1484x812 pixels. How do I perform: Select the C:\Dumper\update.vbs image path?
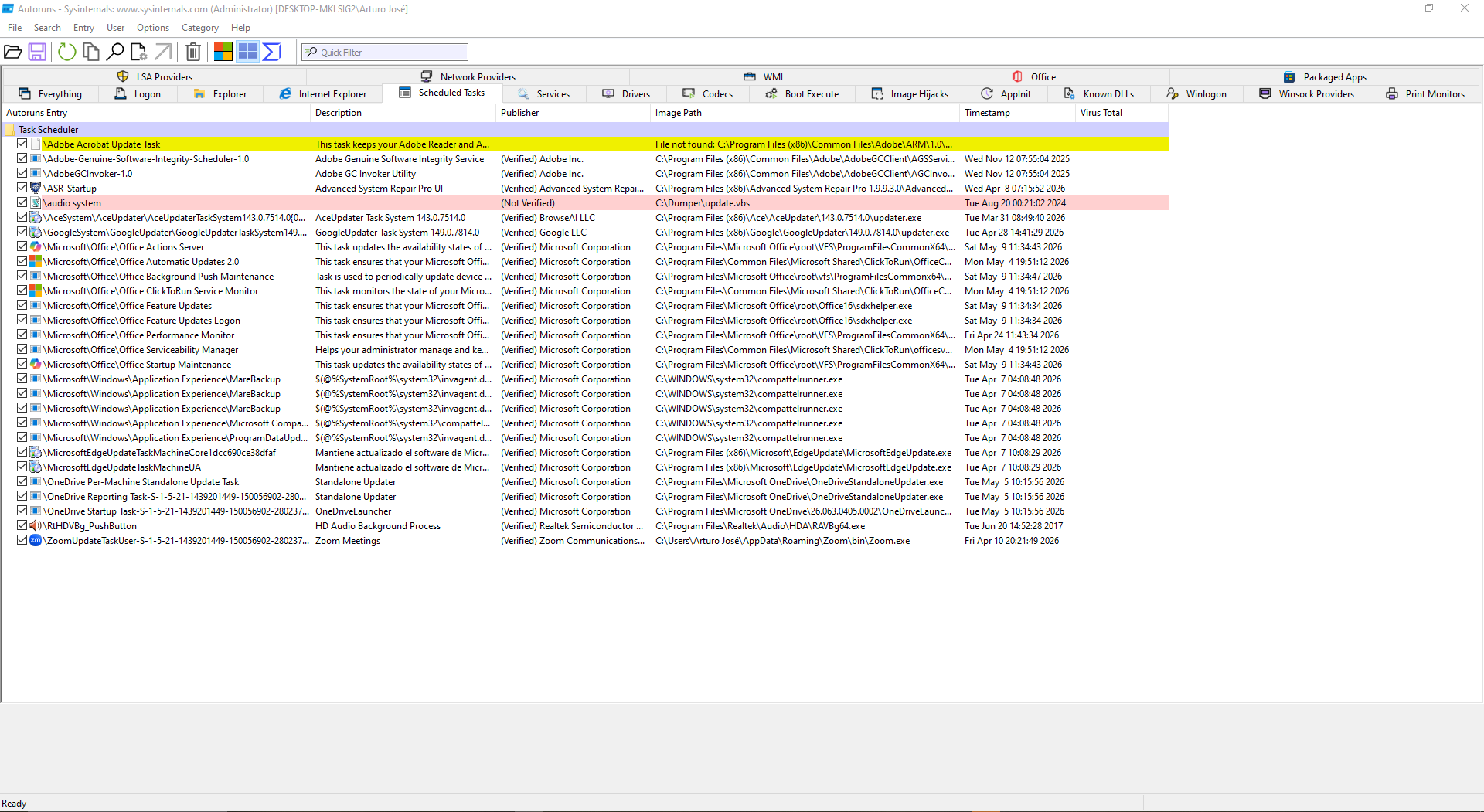703,203
